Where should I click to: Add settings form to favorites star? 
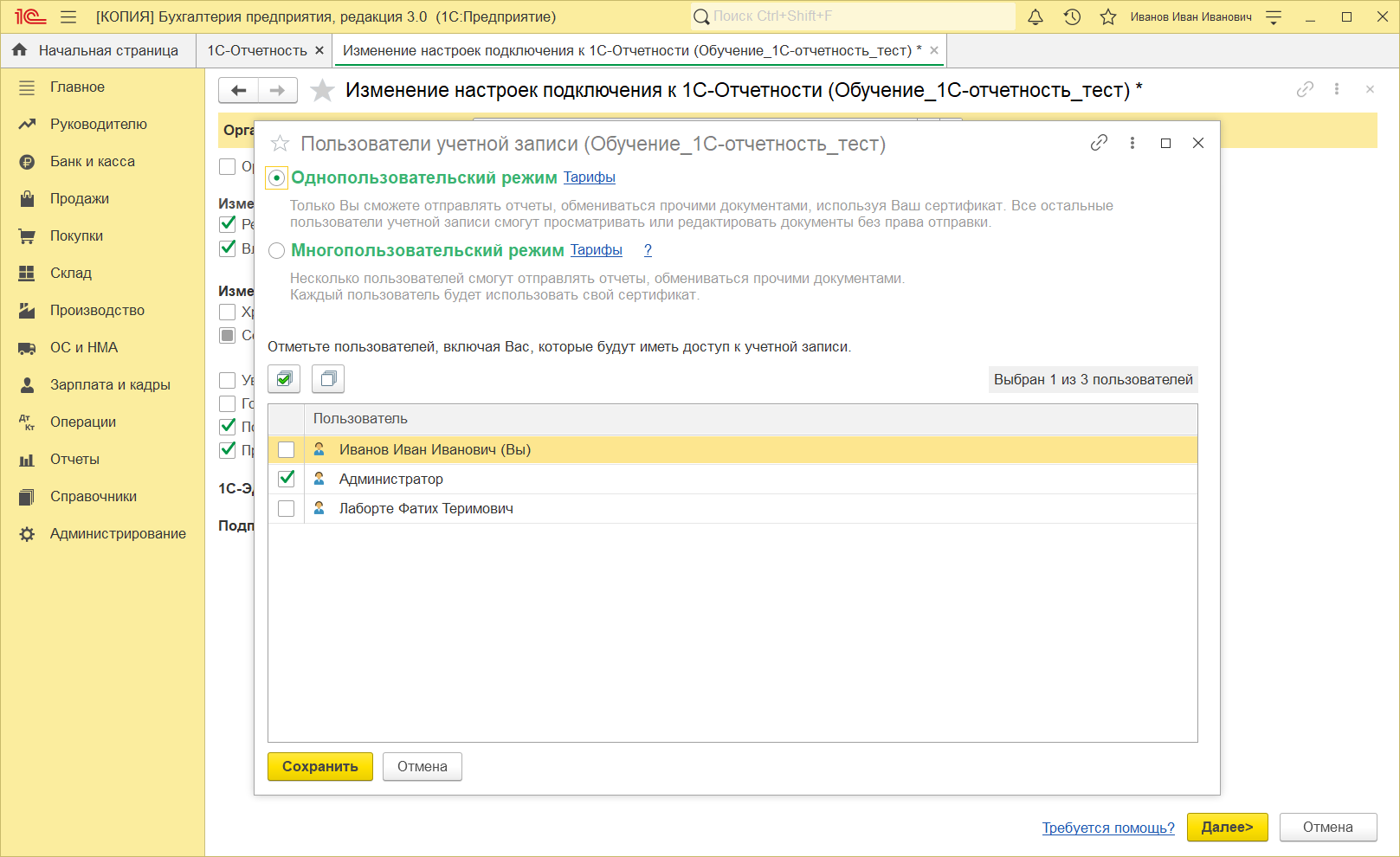322,90
